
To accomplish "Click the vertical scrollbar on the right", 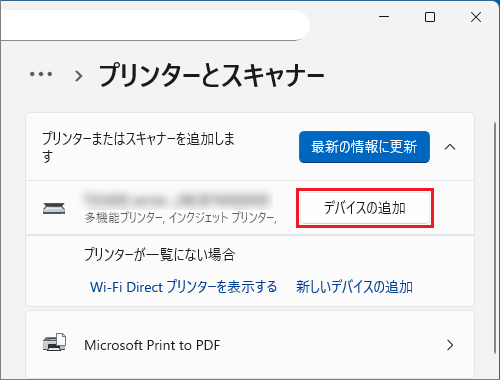I will (x=496, y=239).
